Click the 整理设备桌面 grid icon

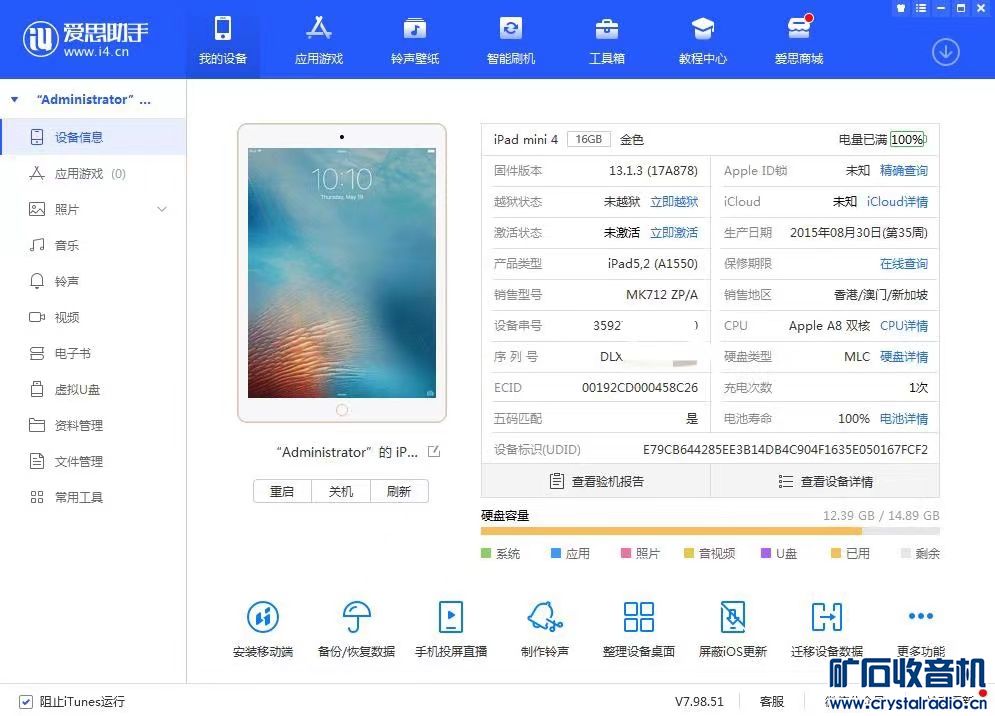tap(638, 617)
